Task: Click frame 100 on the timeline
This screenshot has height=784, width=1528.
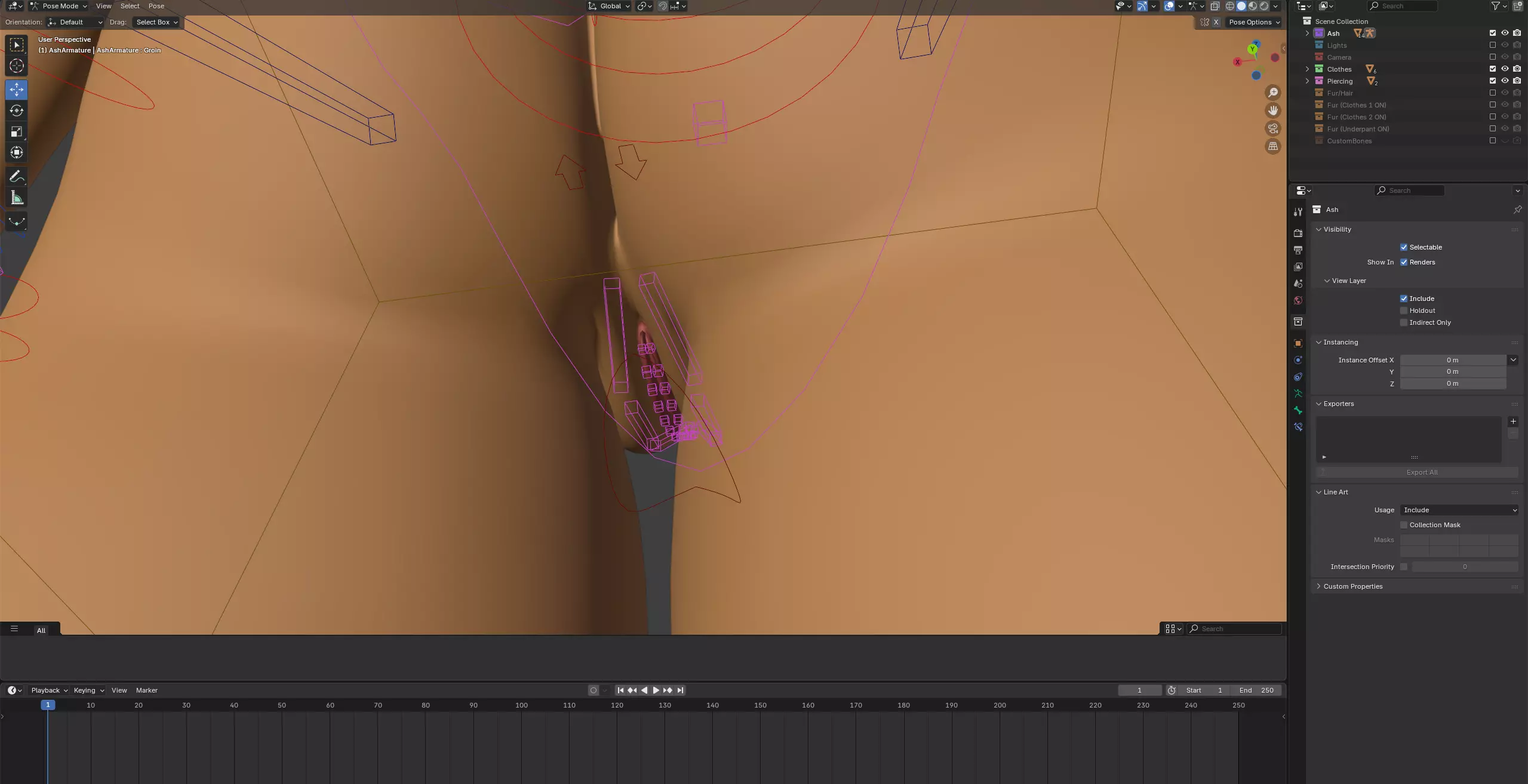Action: coord(521,705)
